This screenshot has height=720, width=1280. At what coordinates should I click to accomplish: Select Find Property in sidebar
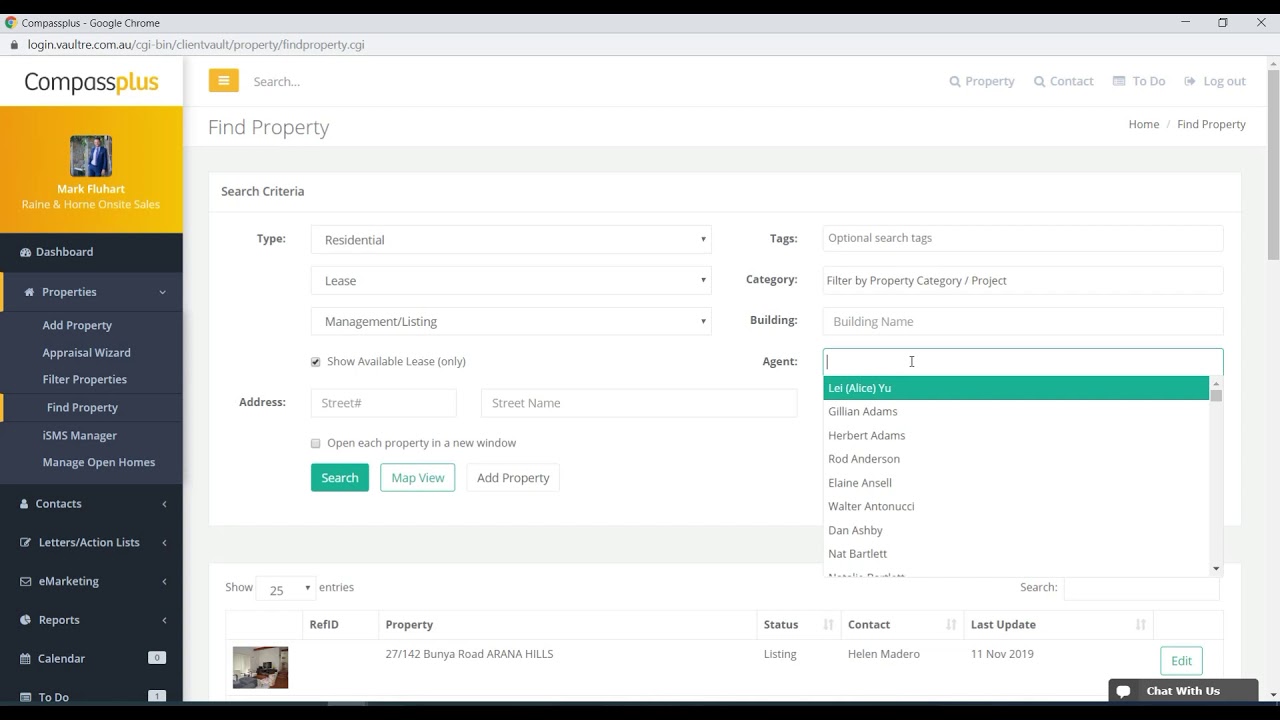click(82, 407)
